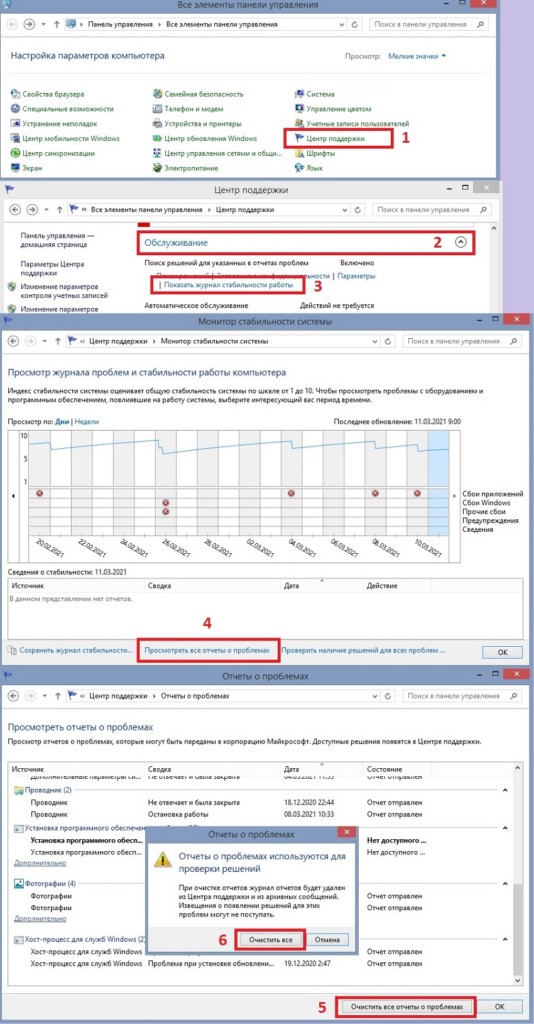This screenshot has height=1024, width=534.
Task: Click Очистить все in the dialog
Action: click(270, 939)
